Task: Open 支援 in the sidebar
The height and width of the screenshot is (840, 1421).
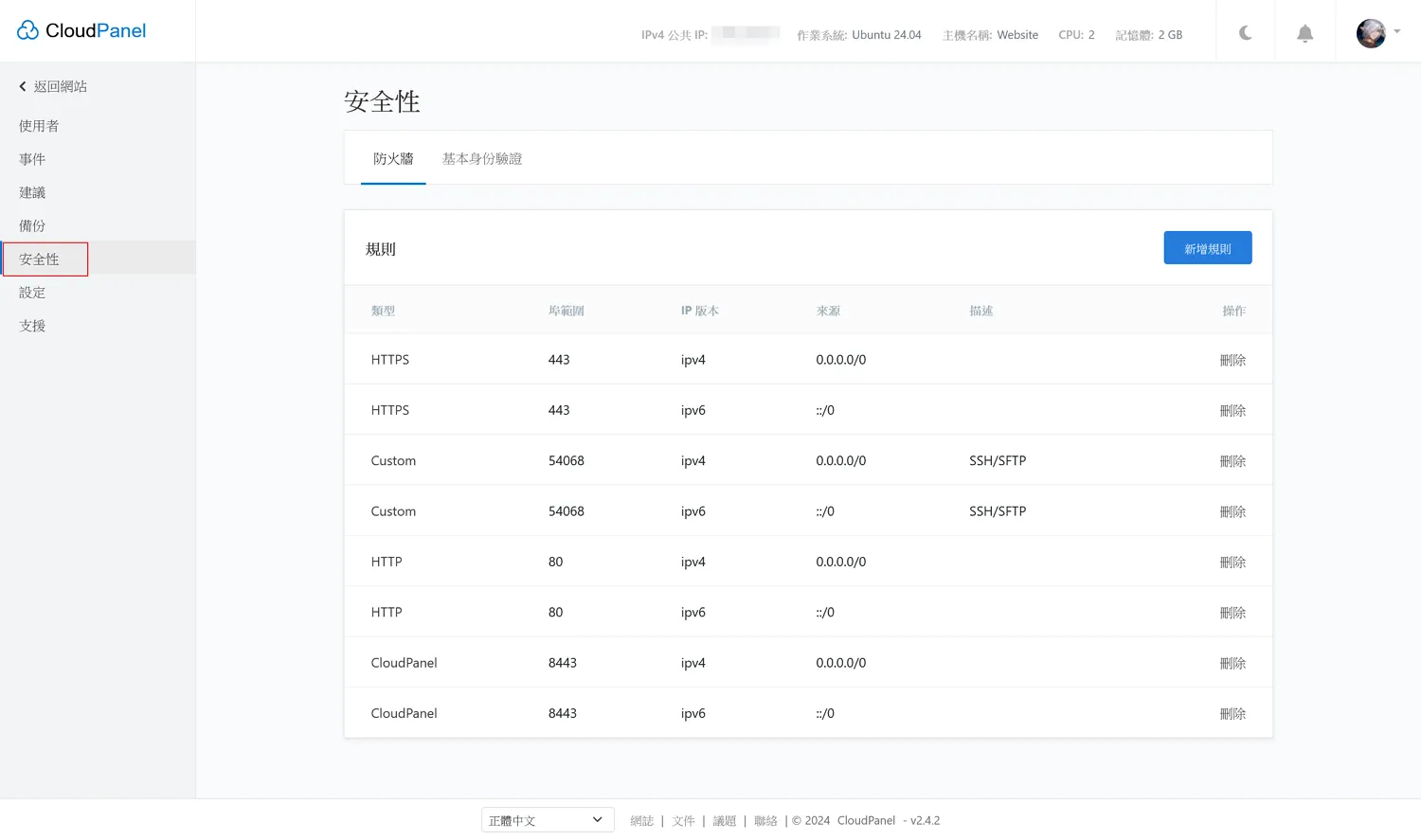Action: [32, 326]
